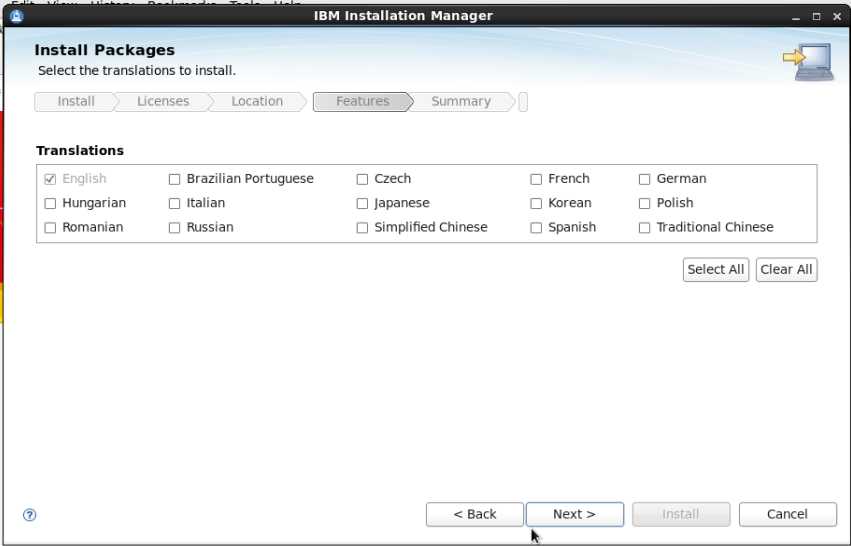Check the Italian translation option
851x546 pixels.
coord(174,204)
